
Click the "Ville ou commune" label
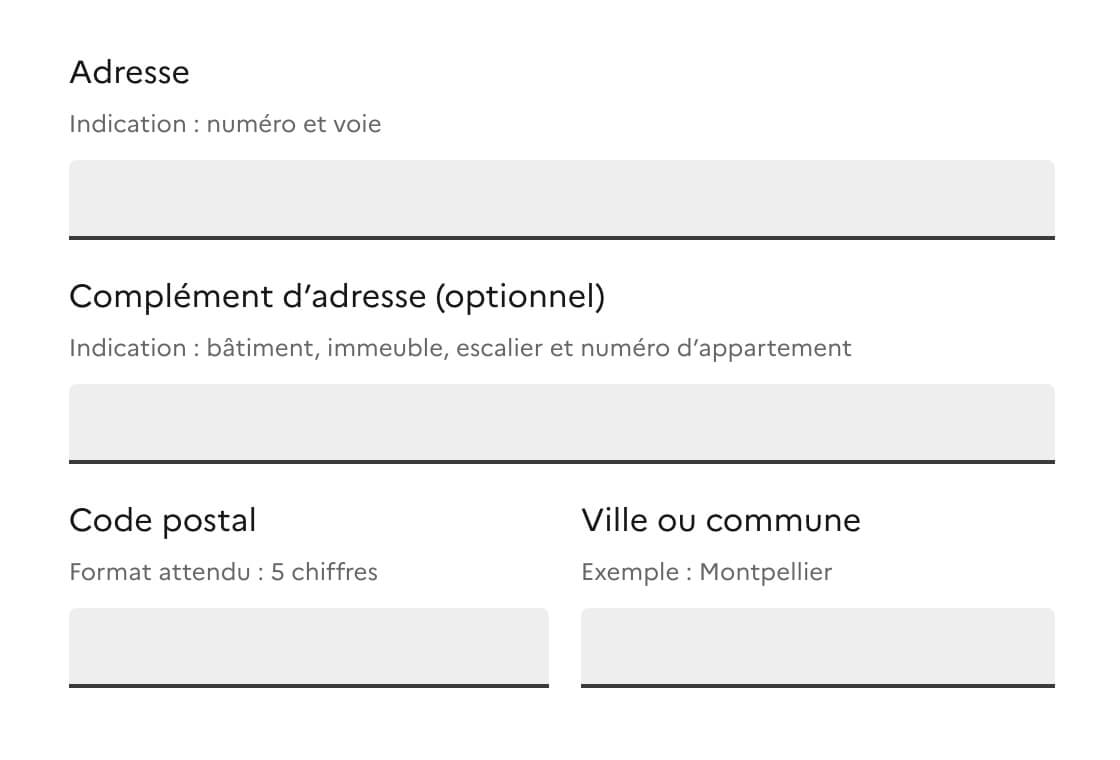(720, 520)
